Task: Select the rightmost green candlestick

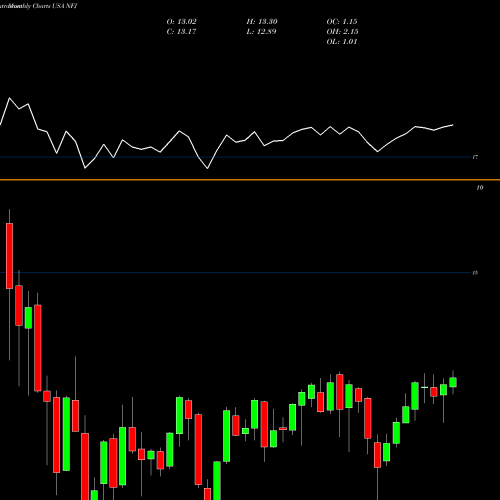Action: [453, 382]
